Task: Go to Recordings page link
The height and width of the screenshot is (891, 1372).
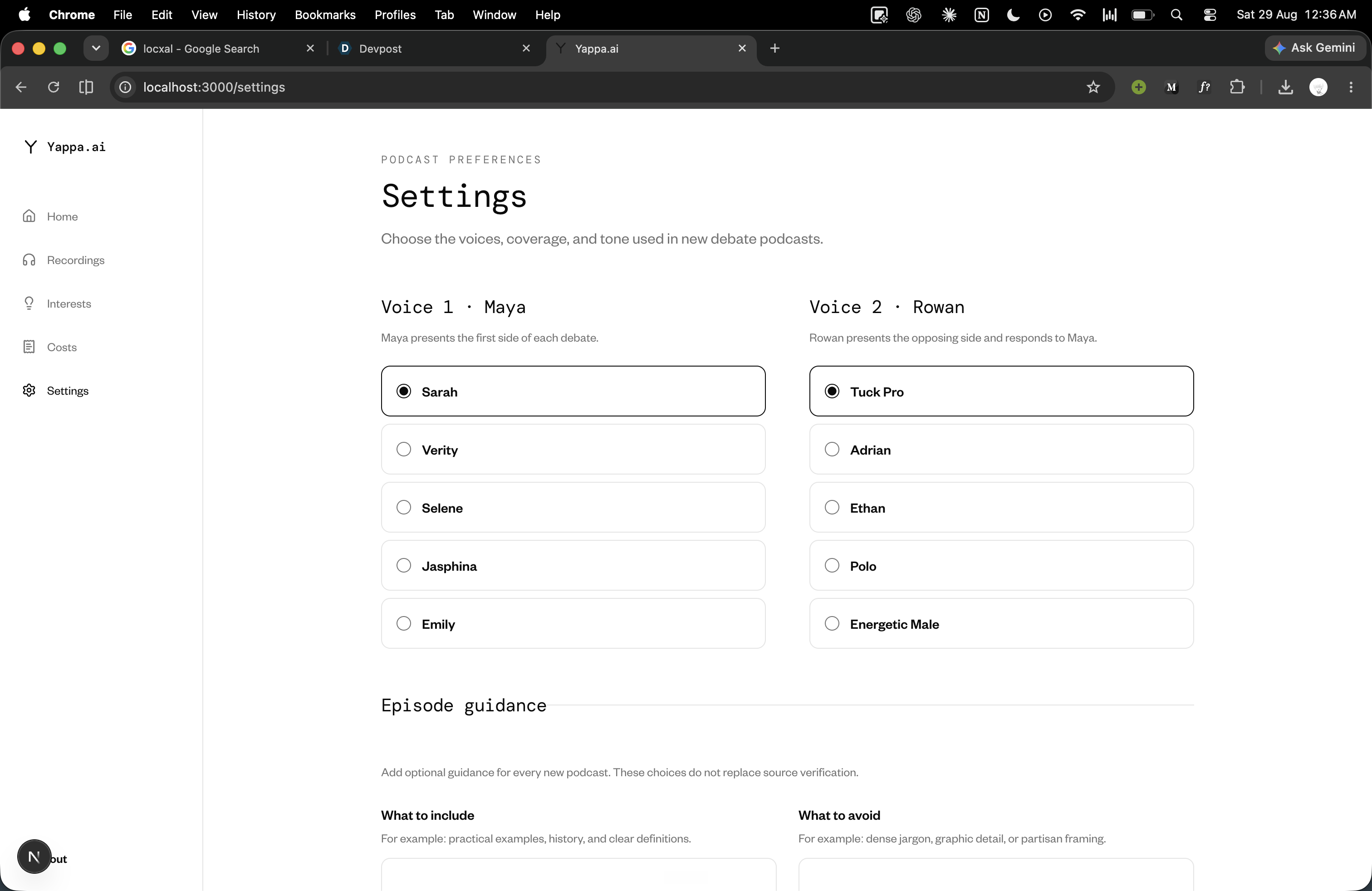Action: pyautogui.click(x=75, y=260)
